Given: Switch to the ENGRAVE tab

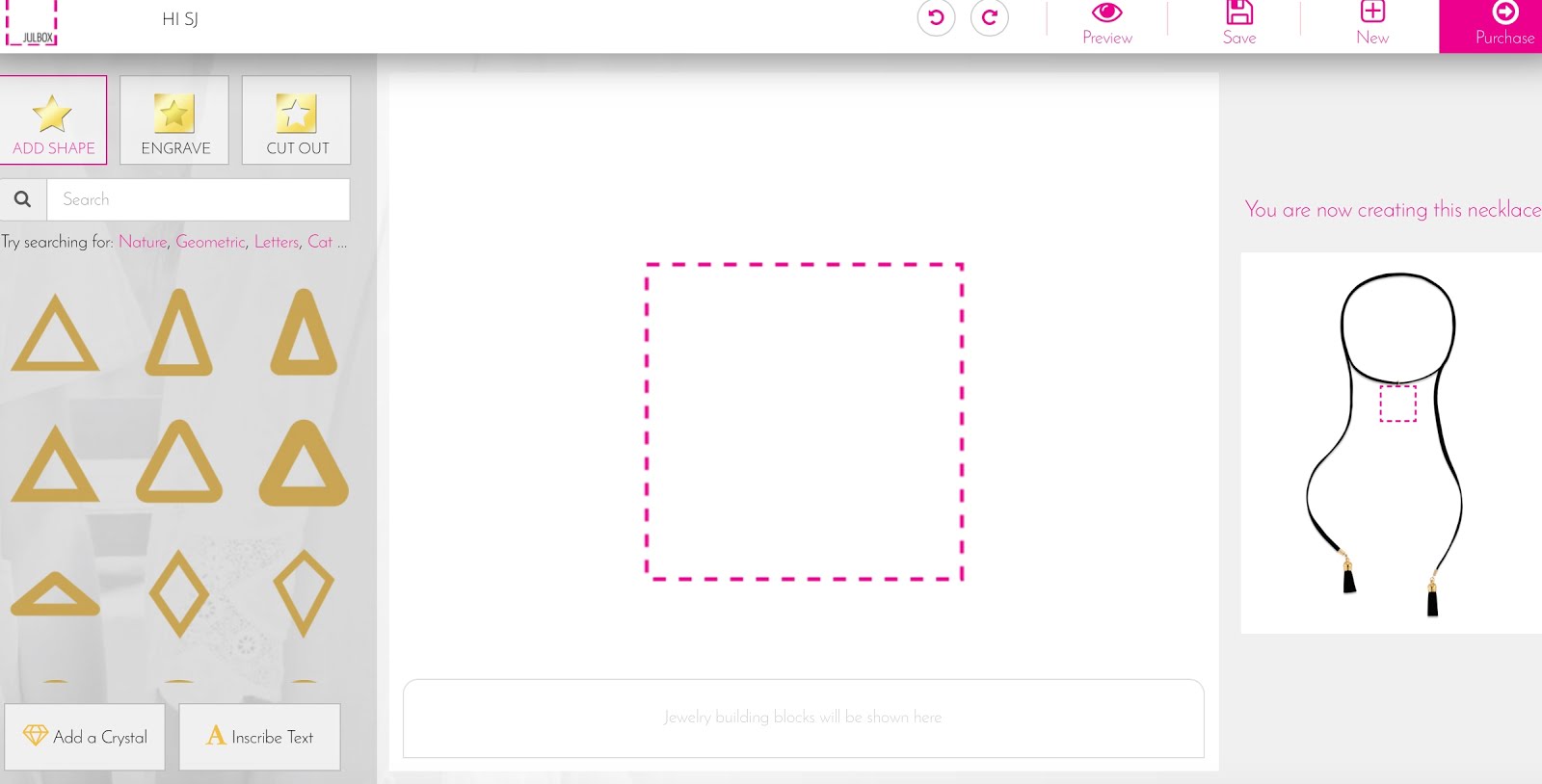Looking at the screenshot, I should click(x=174, y=120).
